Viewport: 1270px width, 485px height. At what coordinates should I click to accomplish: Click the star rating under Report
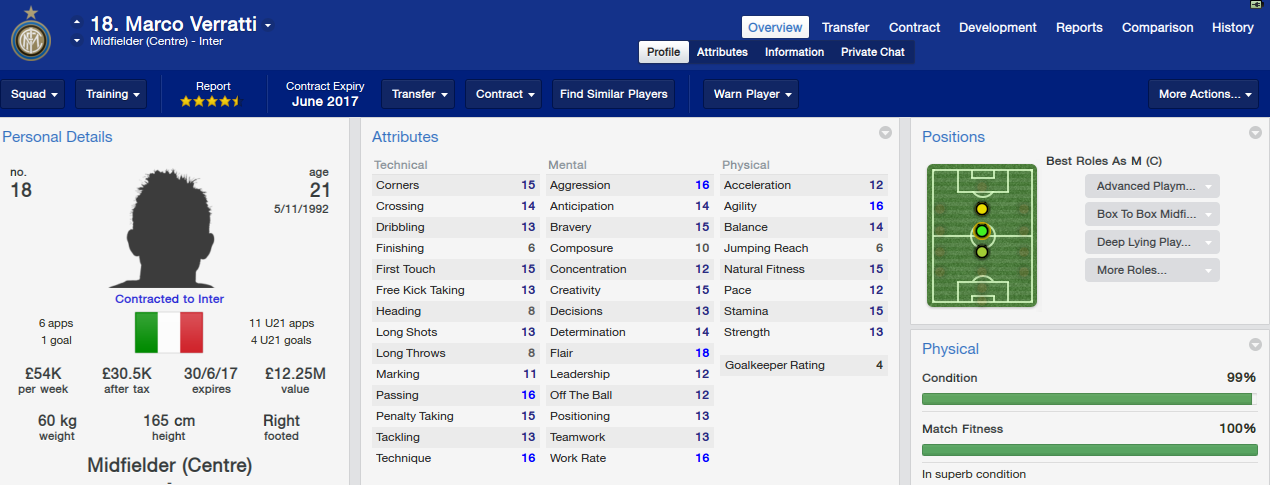point(209,101)
